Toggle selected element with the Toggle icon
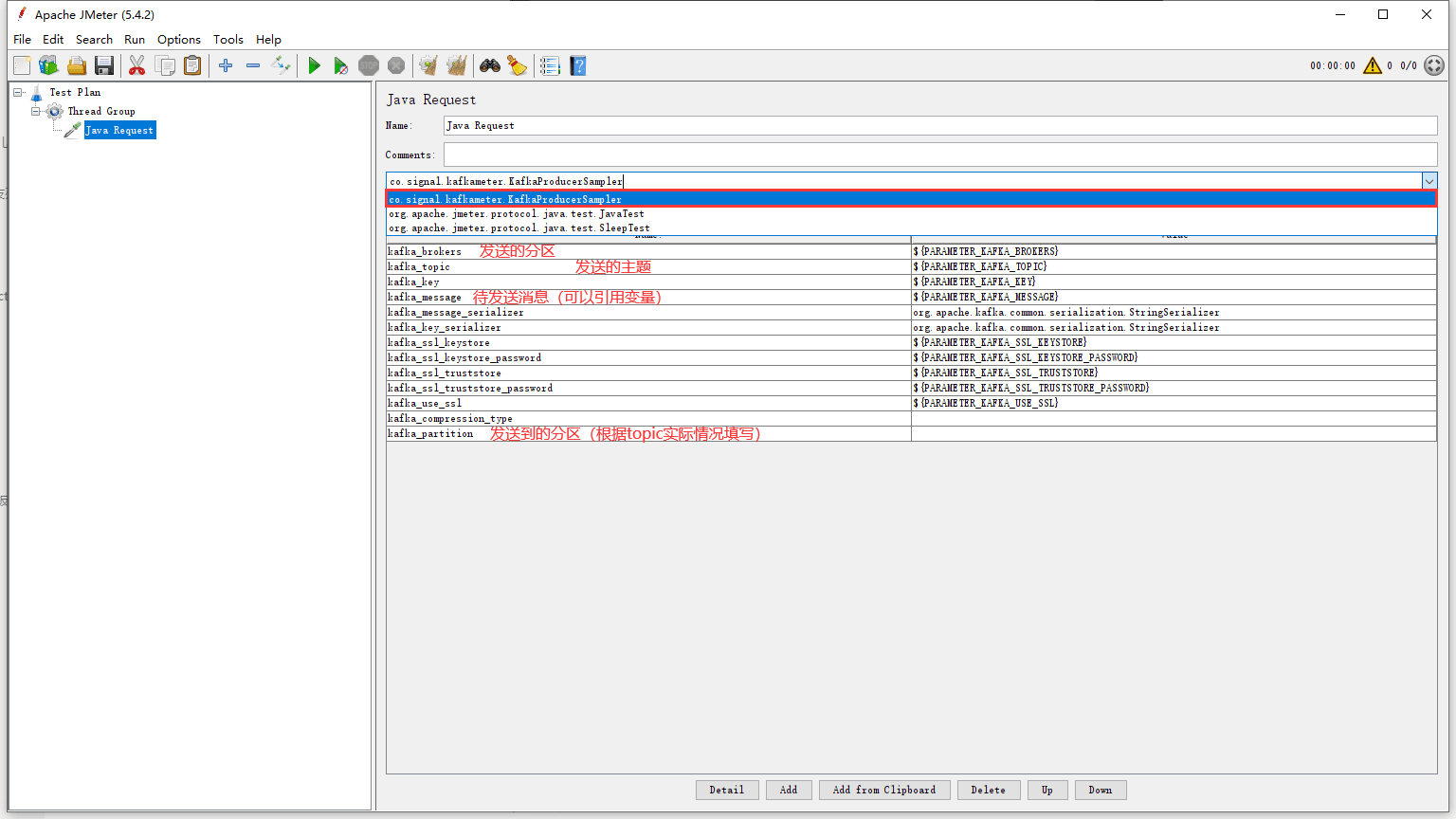The height and width of the screenshot is (819, 1456). (281, 65)
